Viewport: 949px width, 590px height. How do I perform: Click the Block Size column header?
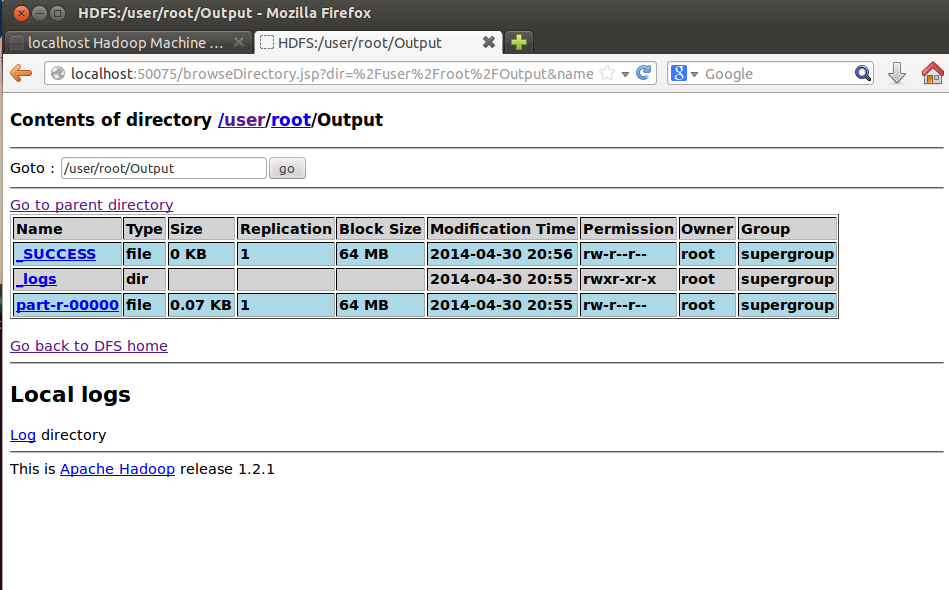[x=380, y=229]
